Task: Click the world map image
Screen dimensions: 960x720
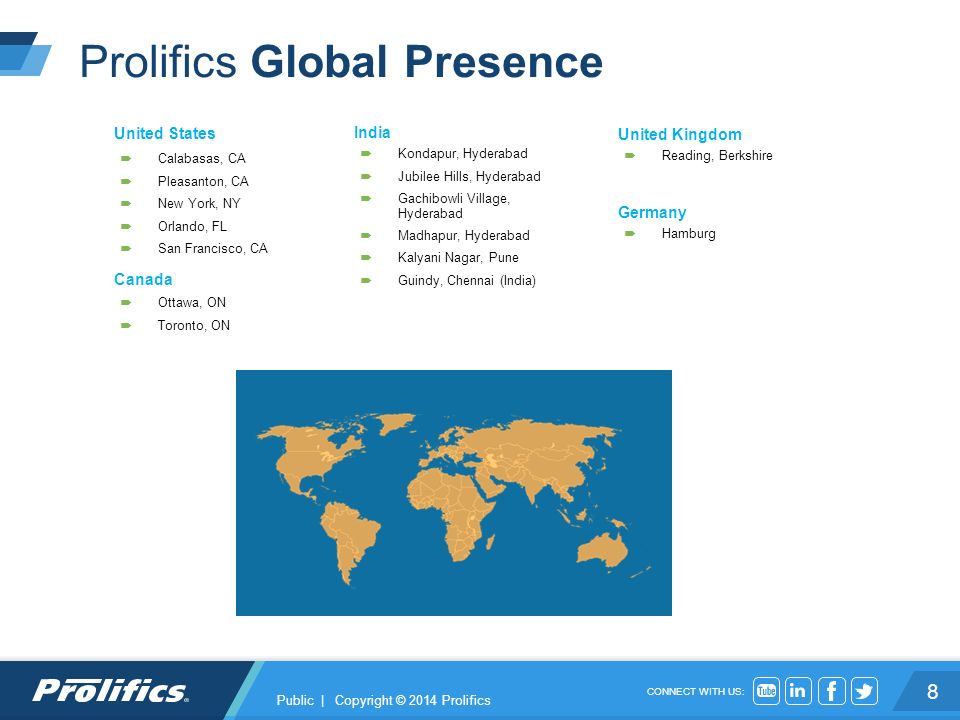Action: [454, 493]
